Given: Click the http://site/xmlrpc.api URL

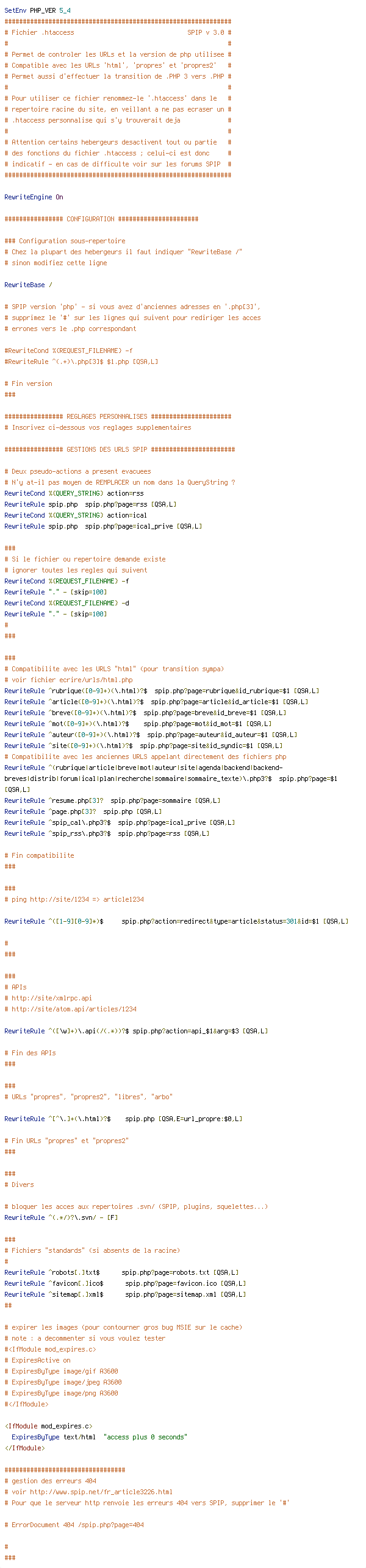Looking at the screenshot, I should click(x=52, y=998).
